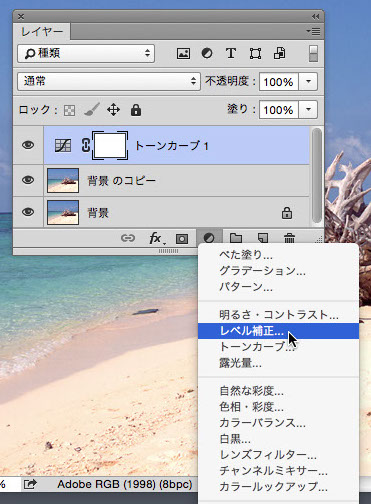Create a new layer icon

(263, 238)
